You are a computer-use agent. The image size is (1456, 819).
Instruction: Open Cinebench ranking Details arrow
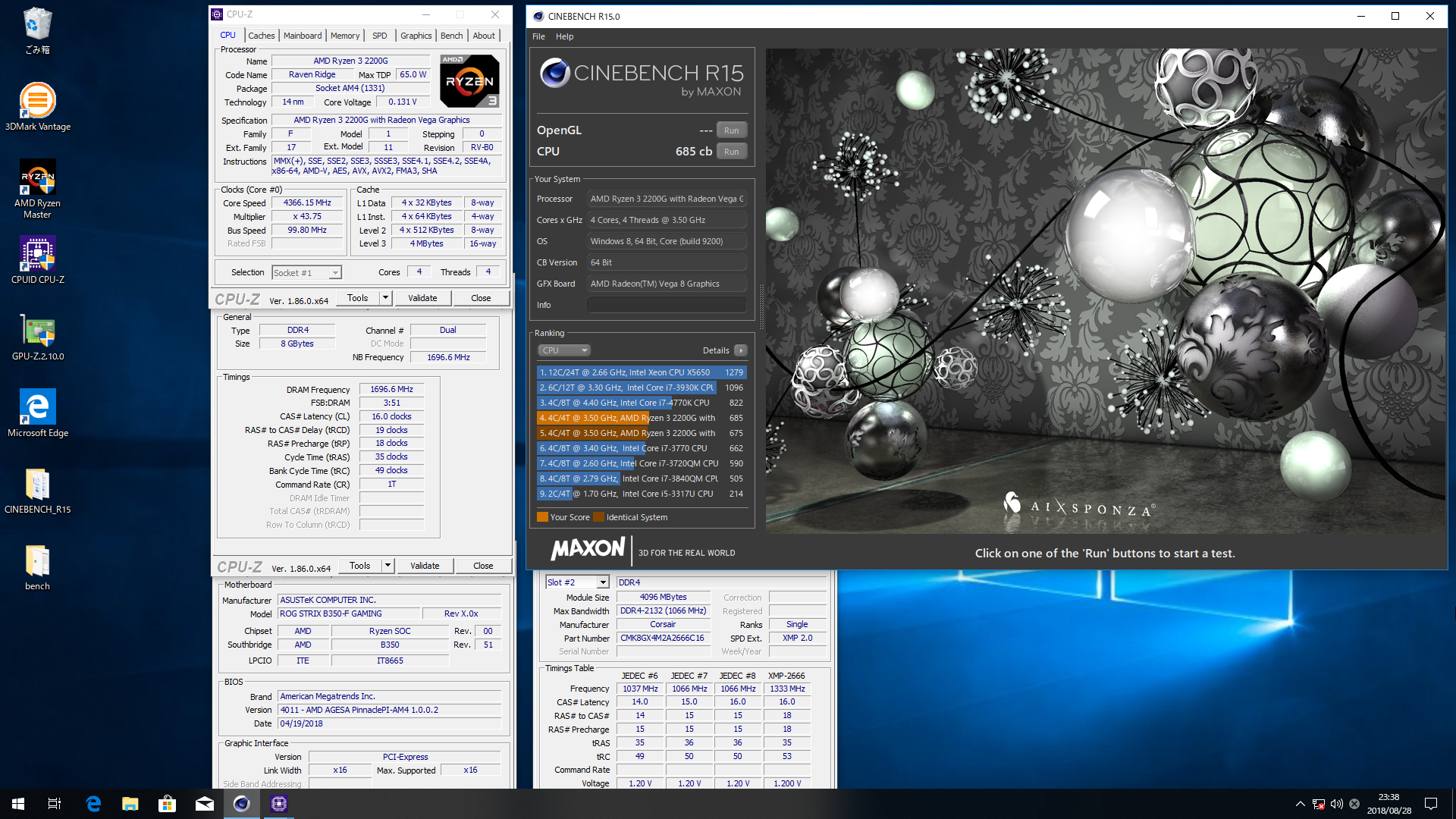pos(741,350)
